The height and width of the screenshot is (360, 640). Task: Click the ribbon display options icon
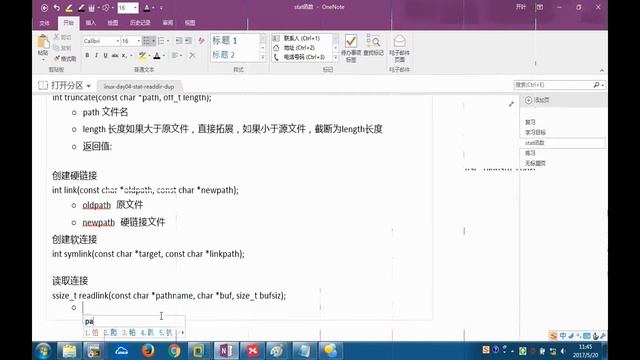540,7
